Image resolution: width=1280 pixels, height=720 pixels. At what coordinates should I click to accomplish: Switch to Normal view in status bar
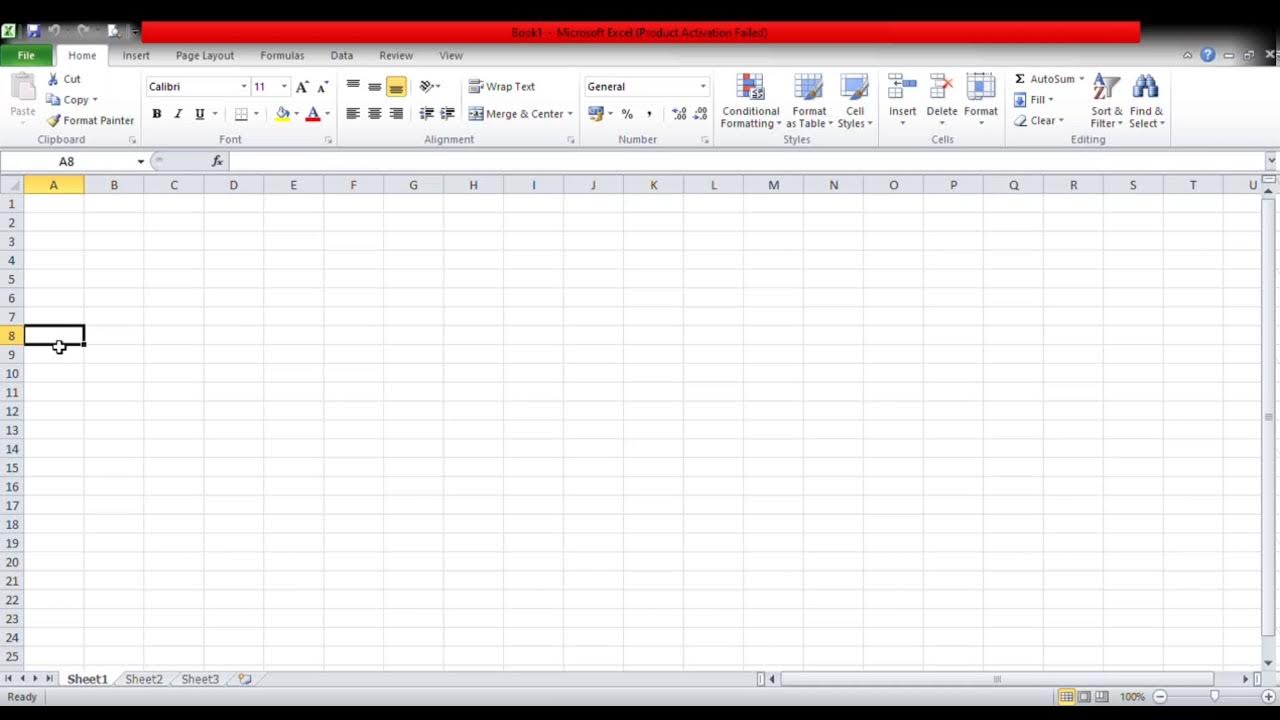point(1067,696)
